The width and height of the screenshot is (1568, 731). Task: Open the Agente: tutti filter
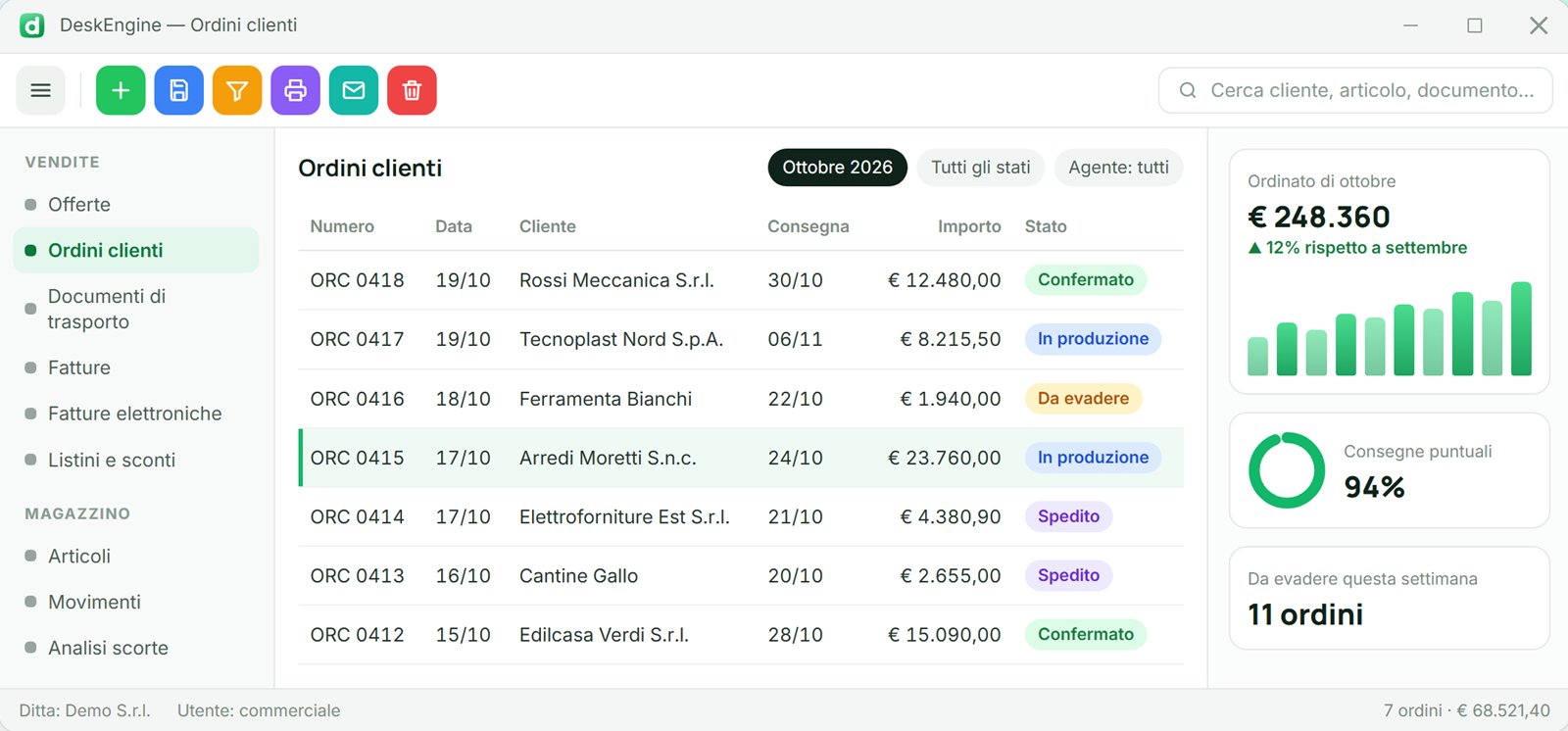point(1118,168)
